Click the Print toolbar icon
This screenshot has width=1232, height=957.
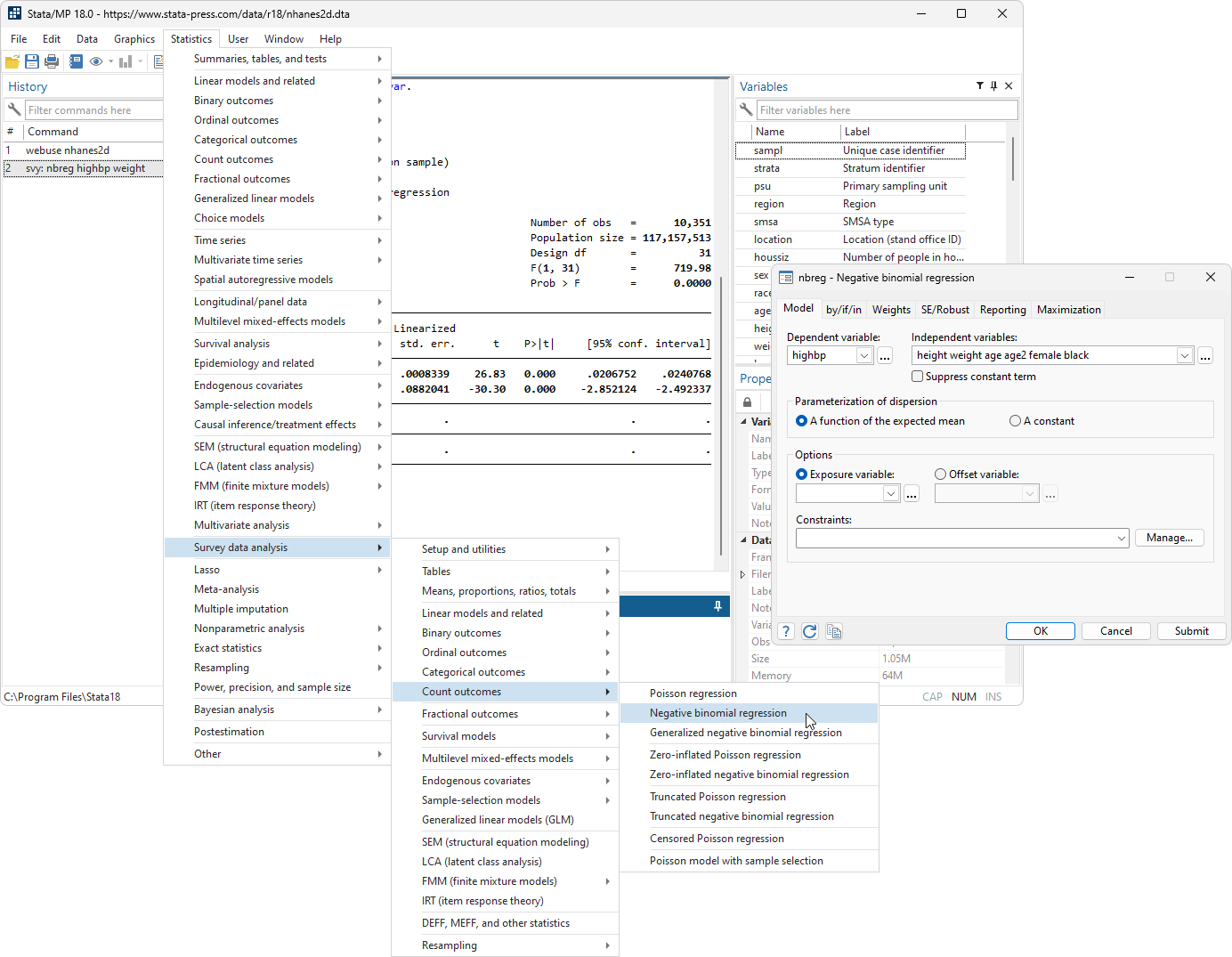52,61
